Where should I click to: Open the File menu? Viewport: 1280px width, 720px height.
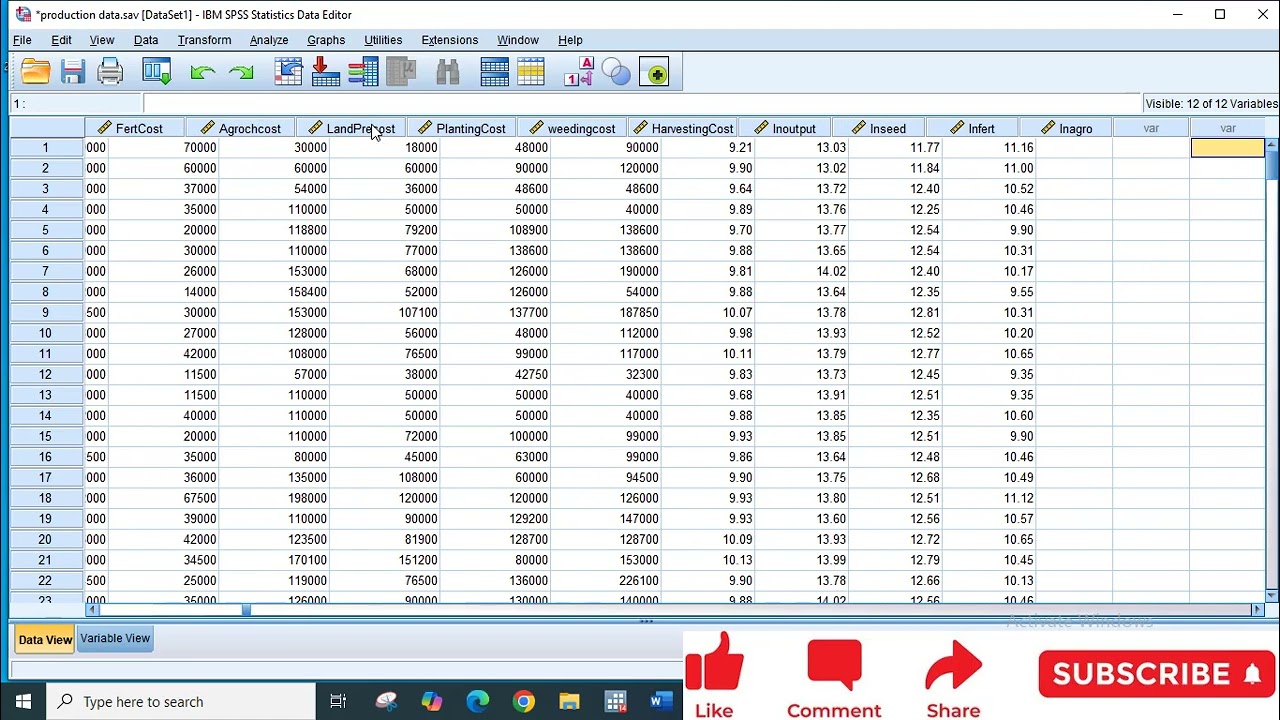pos(22,40)
